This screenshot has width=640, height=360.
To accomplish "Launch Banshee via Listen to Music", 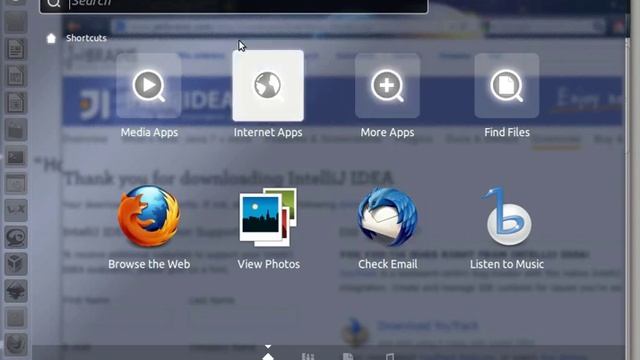I will pos(507,216).
